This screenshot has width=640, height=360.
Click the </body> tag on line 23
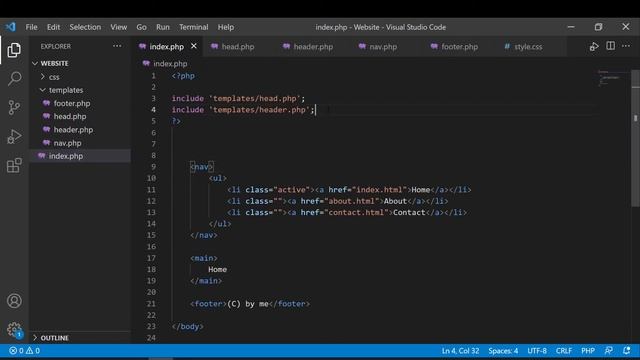[x=188, y=327]
